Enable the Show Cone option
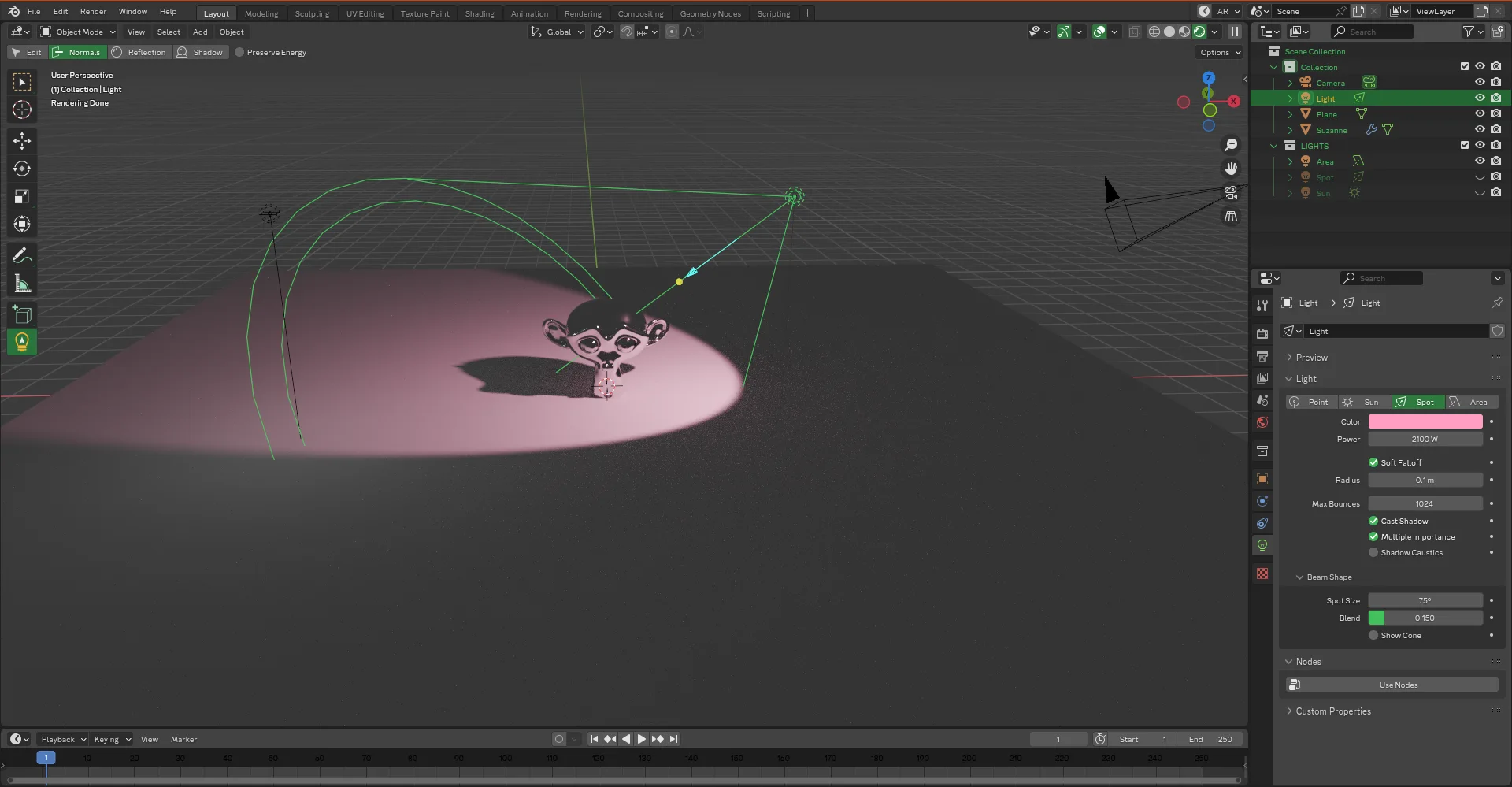Image resolution: width=1512 pixels, height=787 pixels. point(1373,635)
